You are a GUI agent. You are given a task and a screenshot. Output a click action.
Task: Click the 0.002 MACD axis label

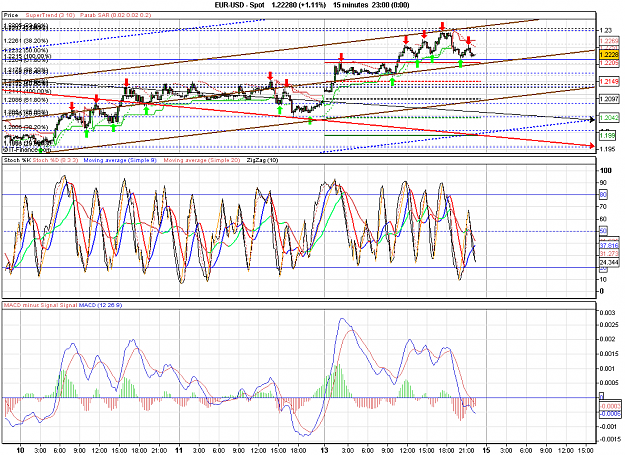point(607,339)
